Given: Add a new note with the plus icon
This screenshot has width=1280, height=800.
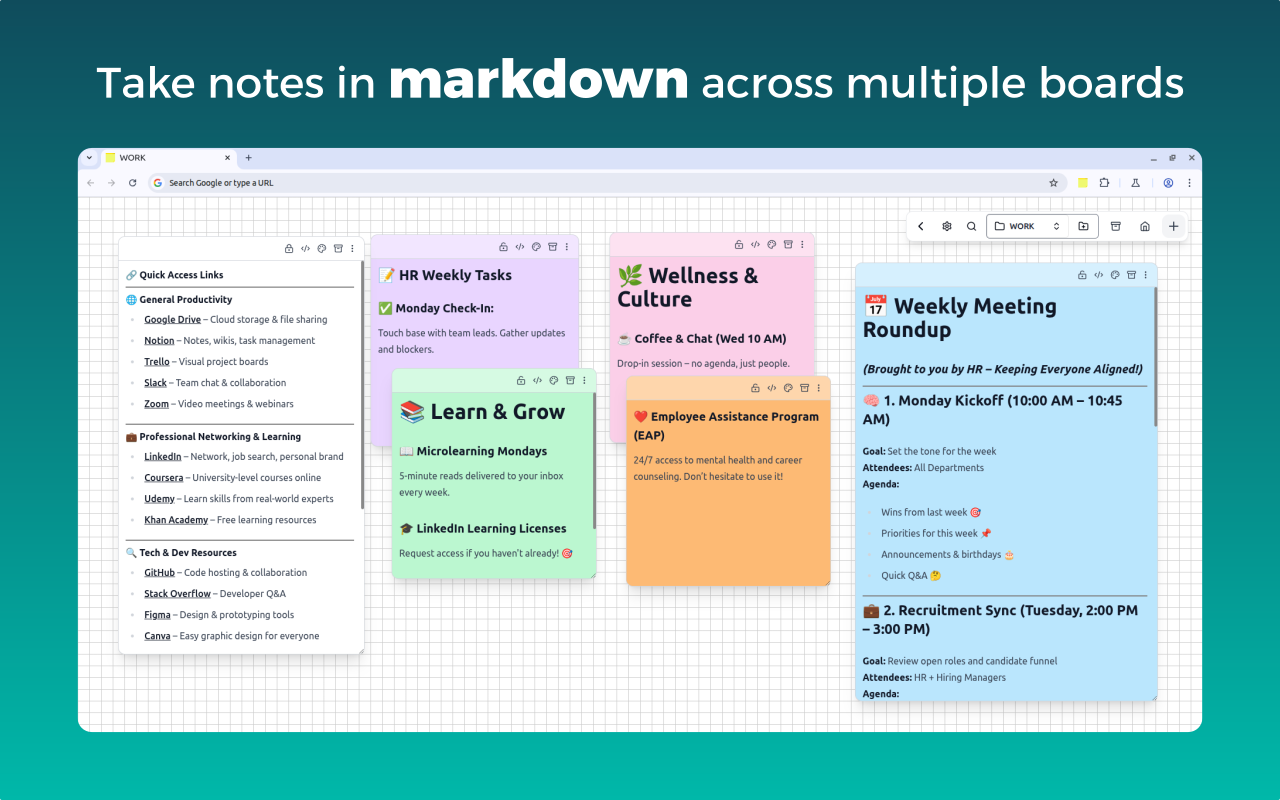Looking at the screenshot, I should 1173,226.
